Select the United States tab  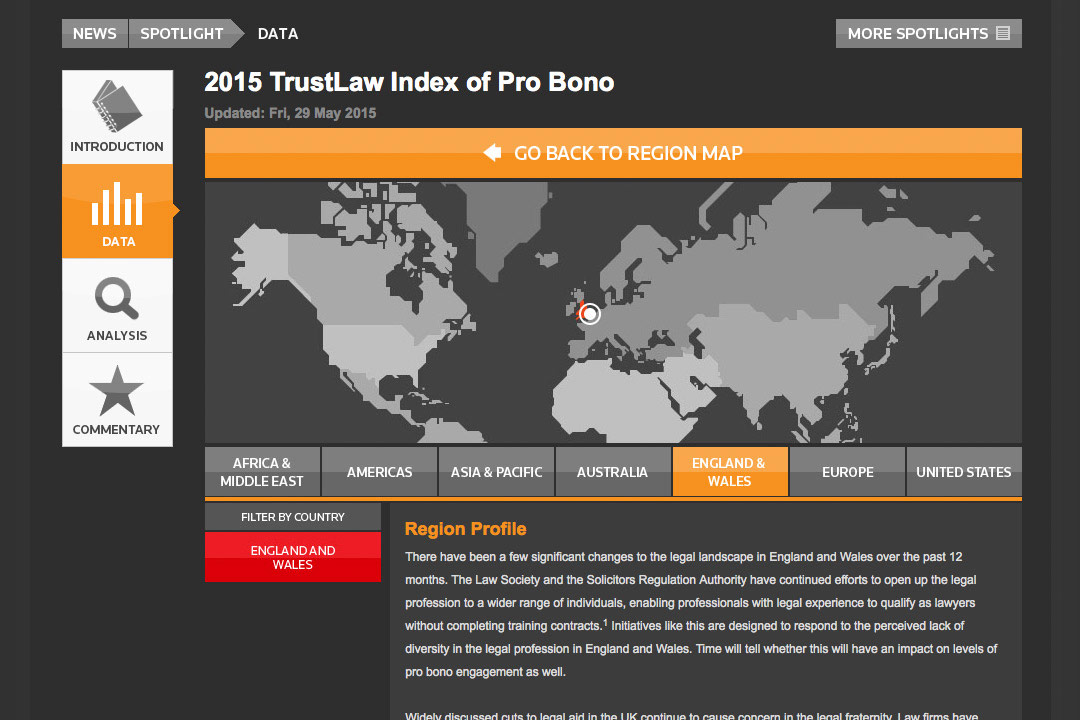tap(964, 472)
